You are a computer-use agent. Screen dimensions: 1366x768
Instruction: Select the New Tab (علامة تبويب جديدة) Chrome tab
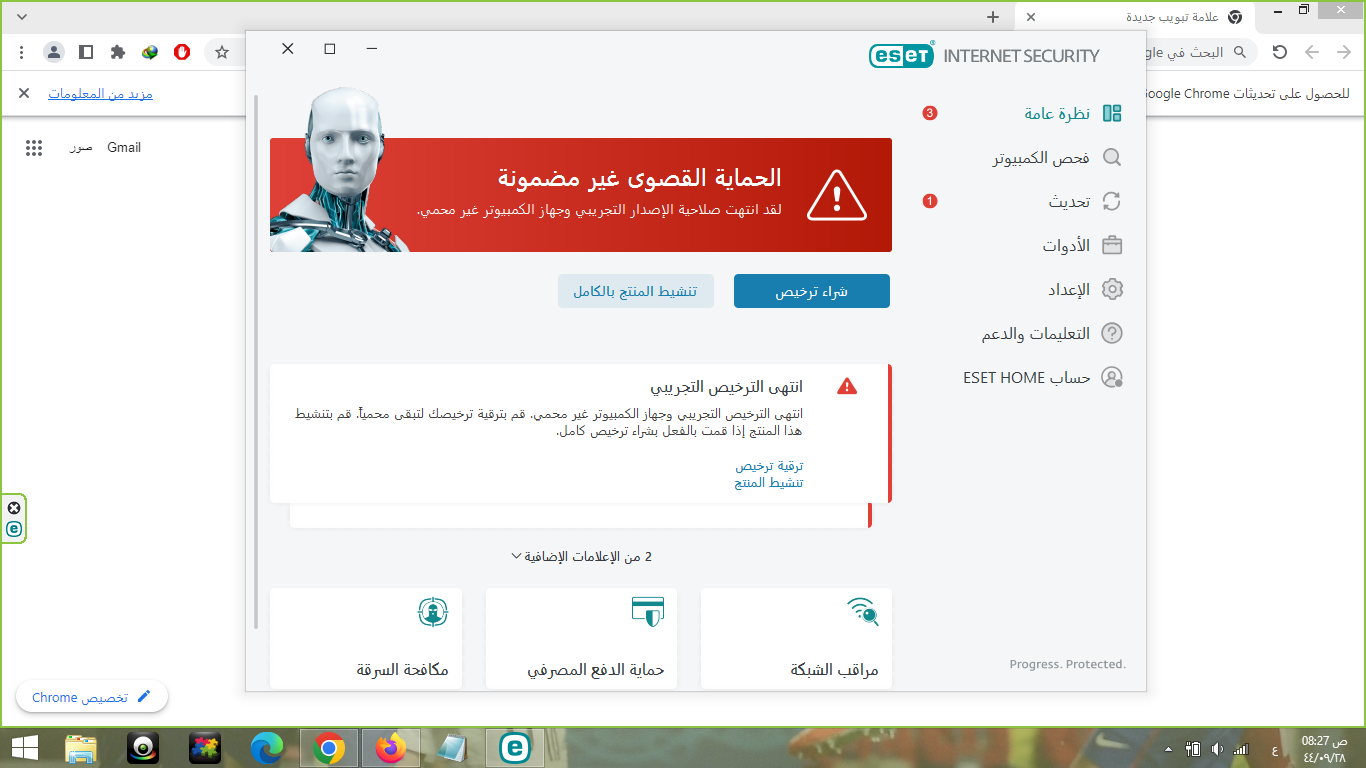(x=1136, y=17)
